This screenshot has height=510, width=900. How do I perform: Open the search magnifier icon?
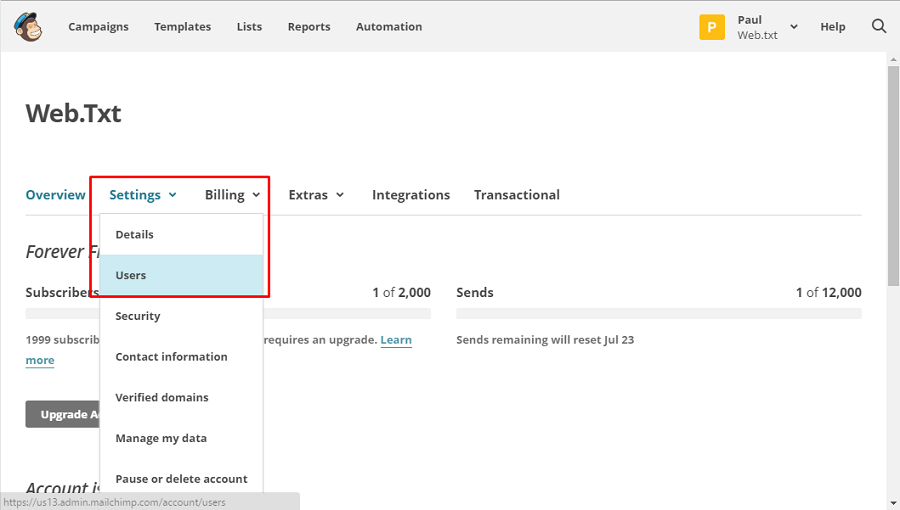pyautogui.click(x=879, y=26)
